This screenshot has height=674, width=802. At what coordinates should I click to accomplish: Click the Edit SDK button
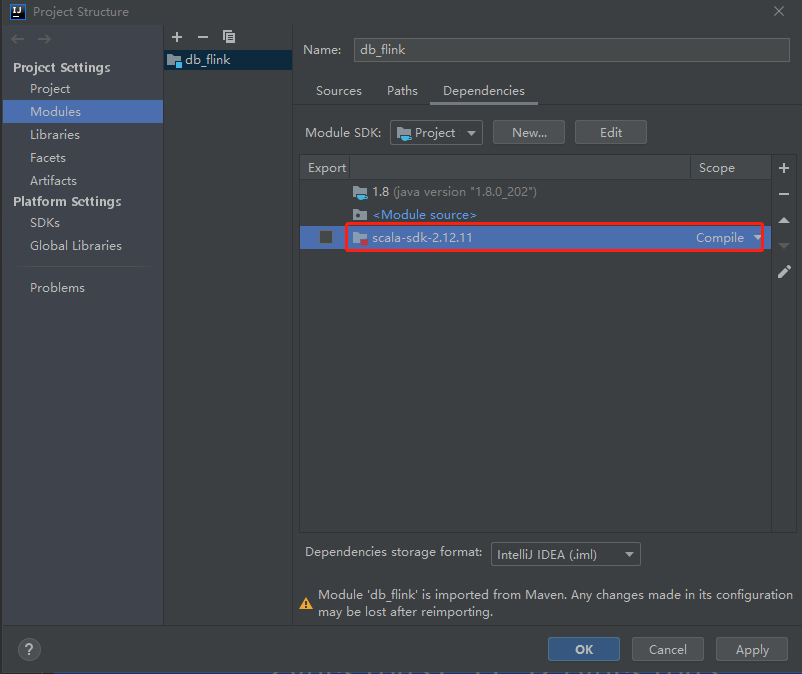611,133
